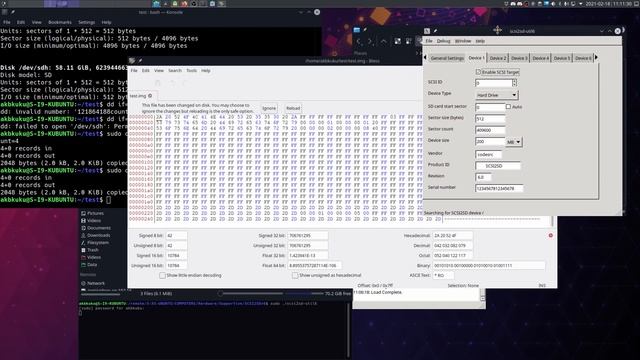
Task: Click the Serial number input field
Action: point(499,188)
